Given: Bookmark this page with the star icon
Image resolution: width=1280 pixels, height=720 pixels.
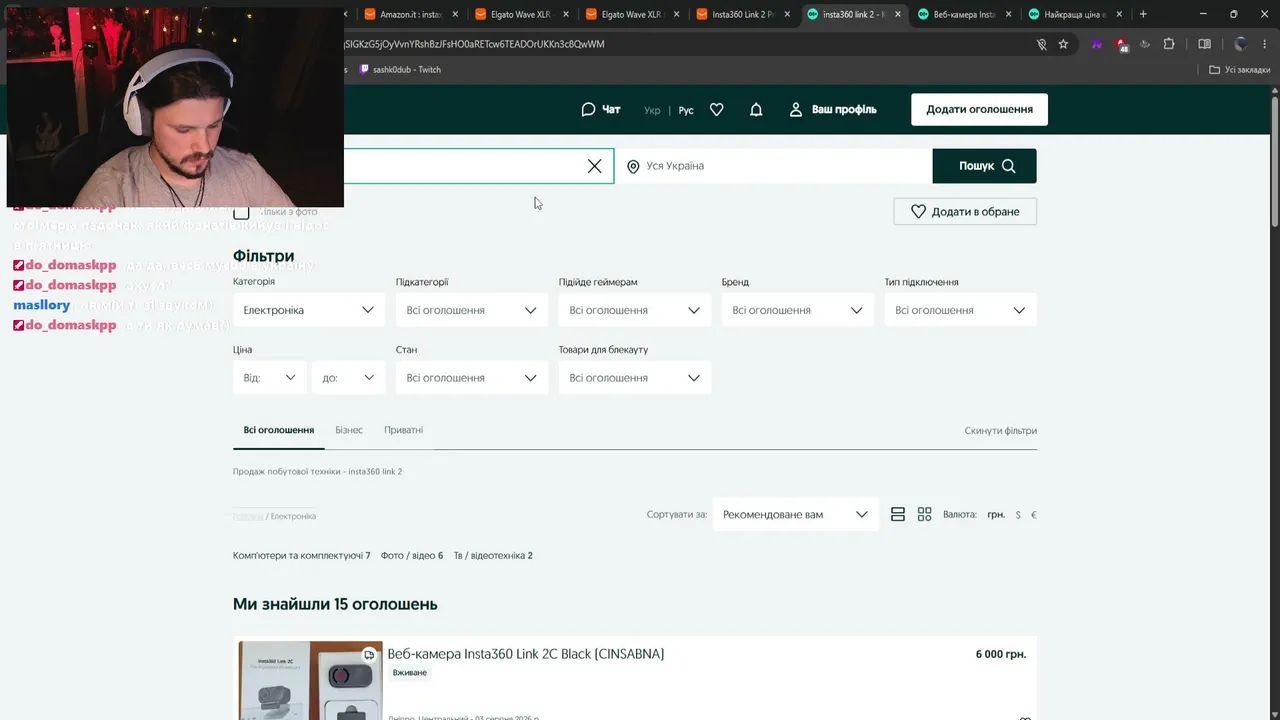Looking at the screenshot, I should point(1063,44).
